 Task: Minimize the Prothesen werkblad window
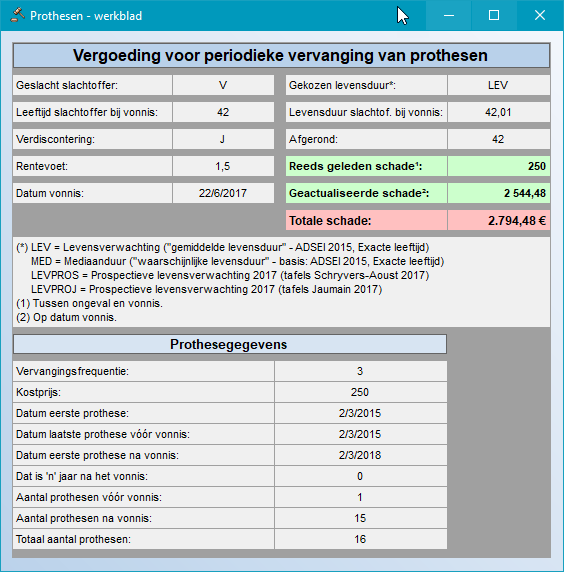(x=449, y=15)
